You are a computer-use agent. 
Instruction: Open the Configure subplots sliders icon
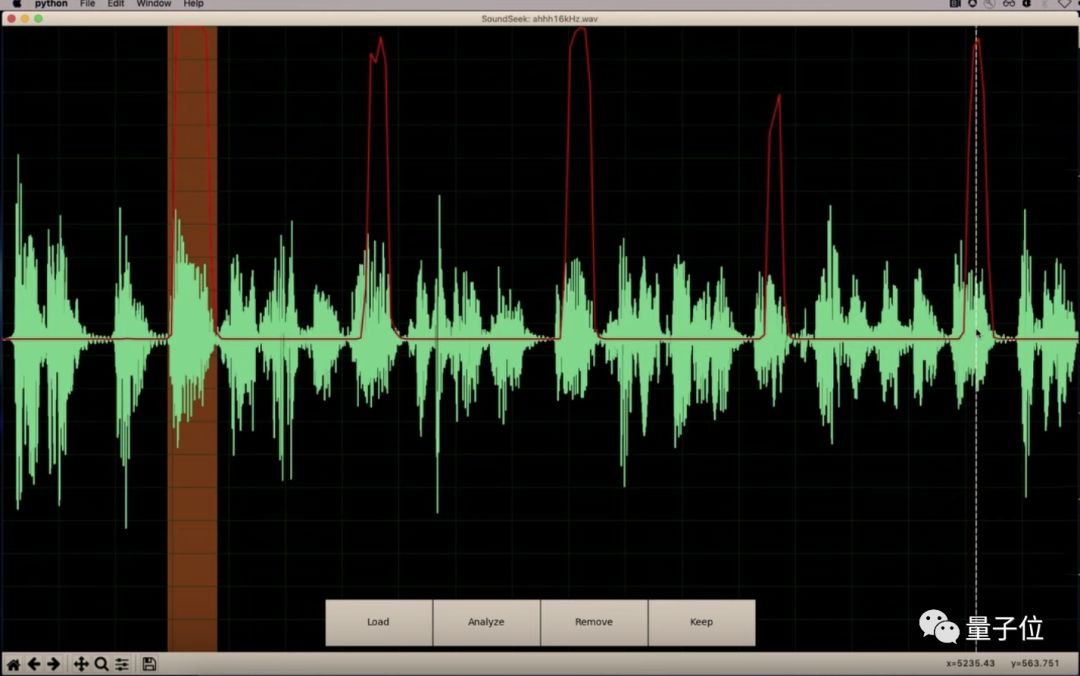[x=122, y=664]
